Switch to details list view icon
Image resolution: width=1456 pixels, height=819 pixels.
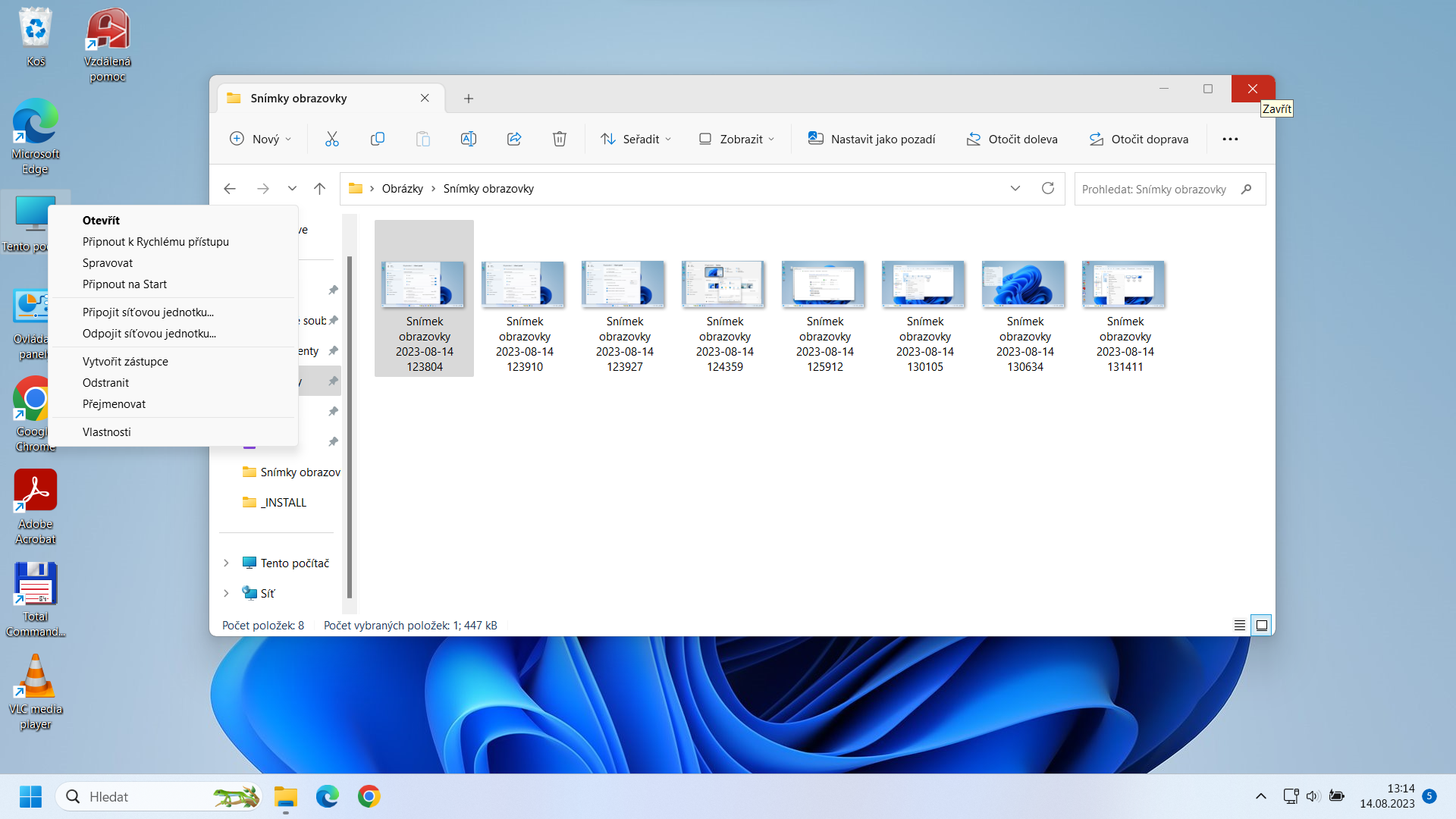1239,626
